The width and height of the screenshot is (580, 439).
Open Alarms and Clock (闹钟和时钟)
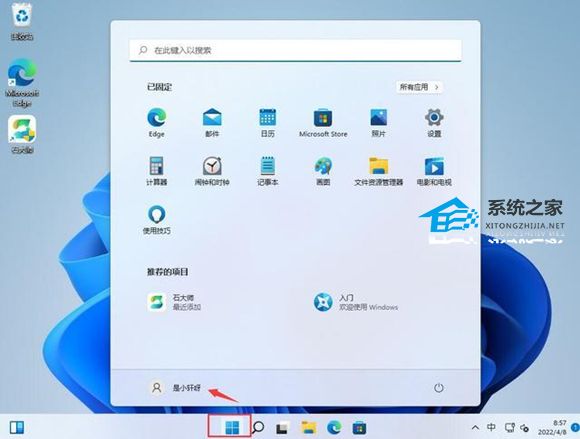tap(212, 171)
